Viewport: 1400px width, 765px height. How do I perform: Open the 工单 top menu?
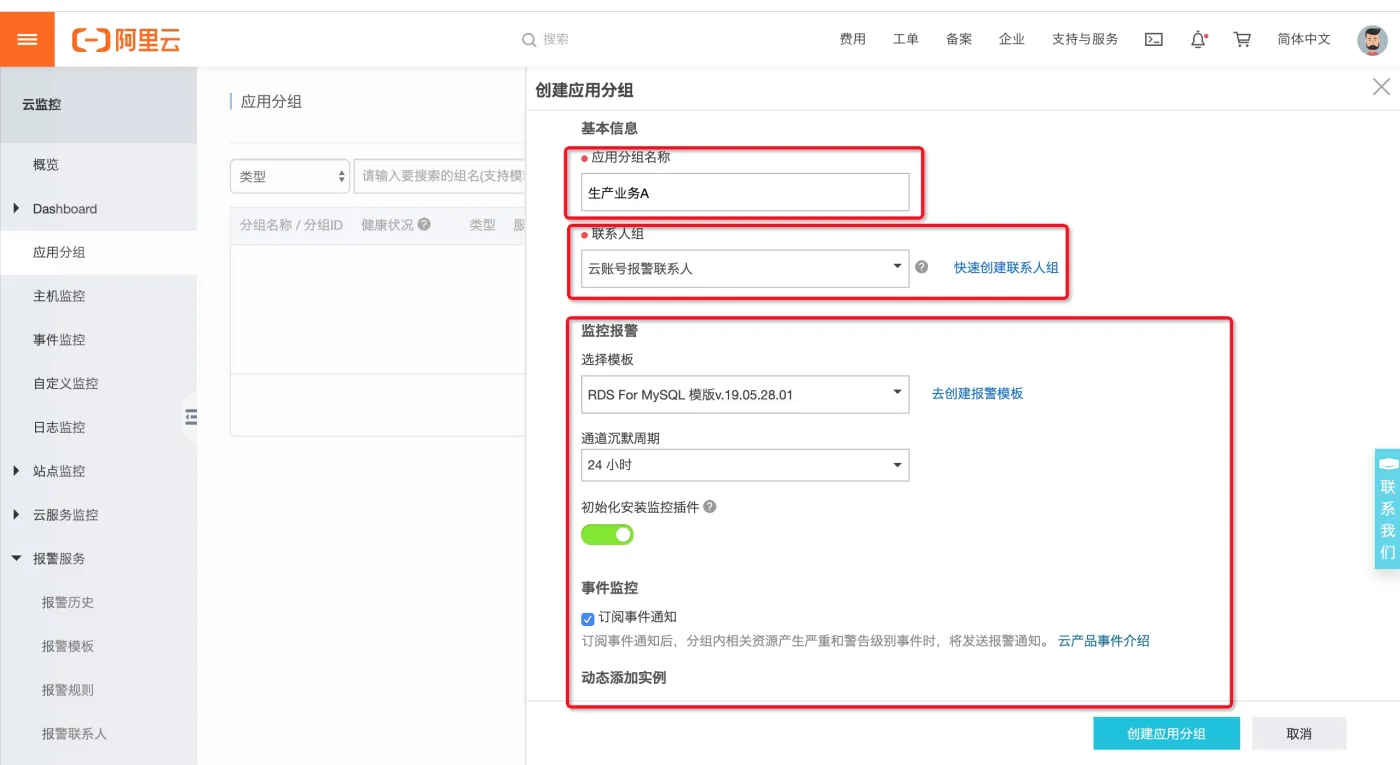click(x=906, y=39)
